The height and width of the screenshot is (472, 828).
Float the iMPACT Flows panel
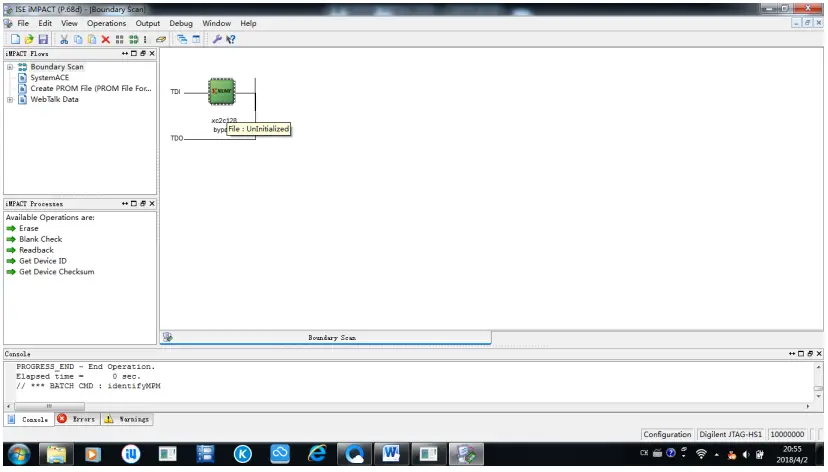pos(143,53)
